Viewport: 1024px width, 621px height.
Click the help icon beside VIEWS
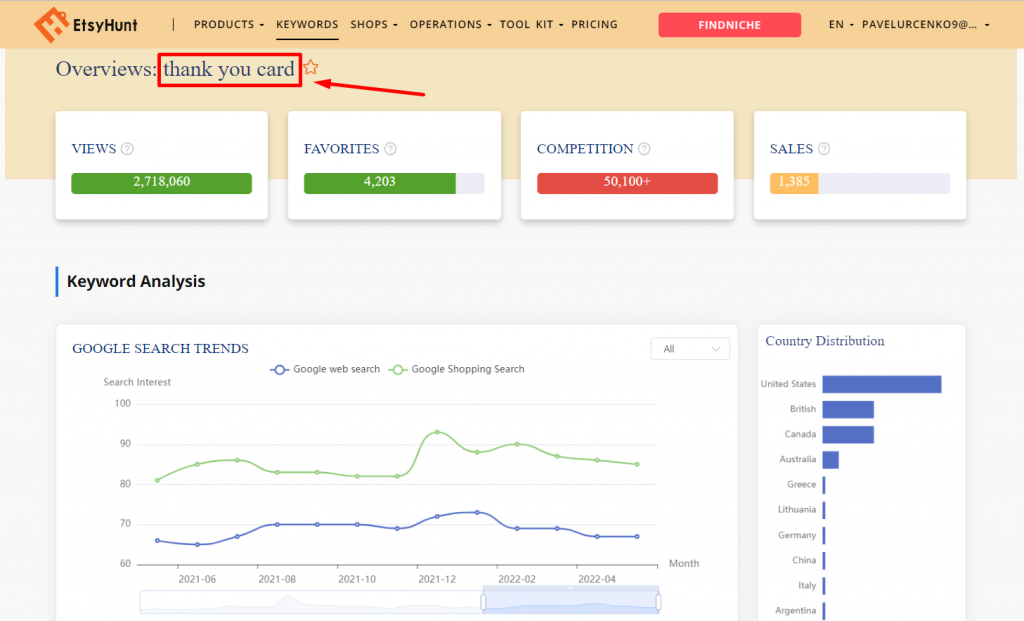pyautogui.click(x=127, y=149)
